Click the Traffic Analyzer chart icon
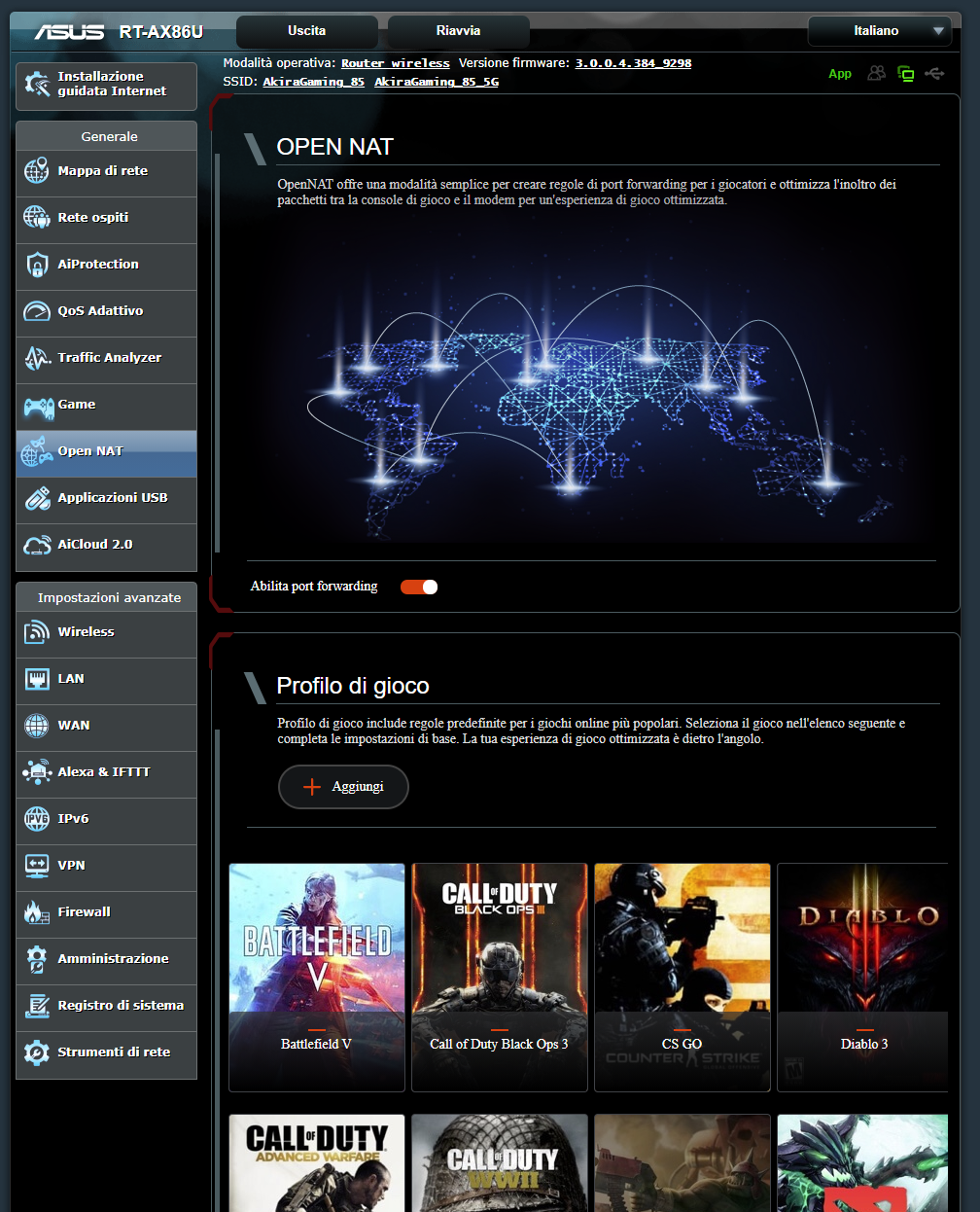Image resolution: width=980 pixels, height=1212 pixels. point(37,358)
